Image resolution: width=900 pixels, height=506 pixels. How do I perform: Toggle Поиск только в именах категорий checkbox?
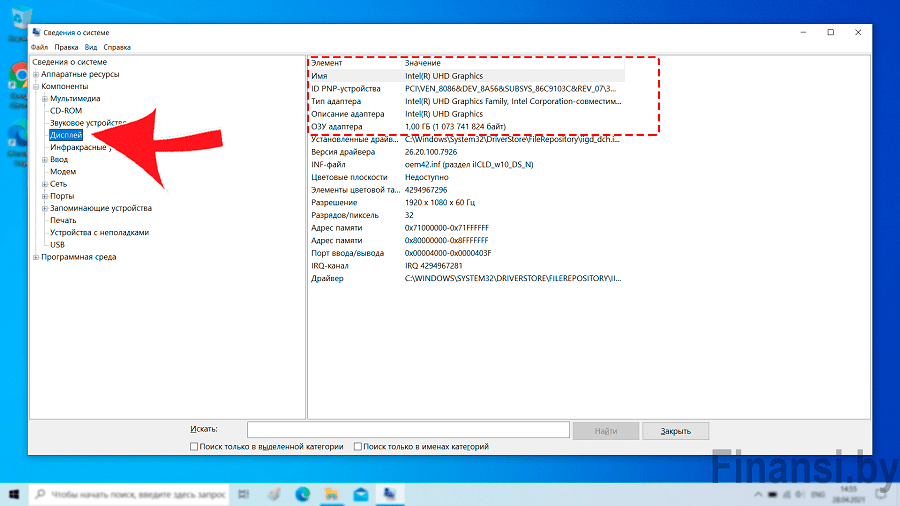coord(358,446)
